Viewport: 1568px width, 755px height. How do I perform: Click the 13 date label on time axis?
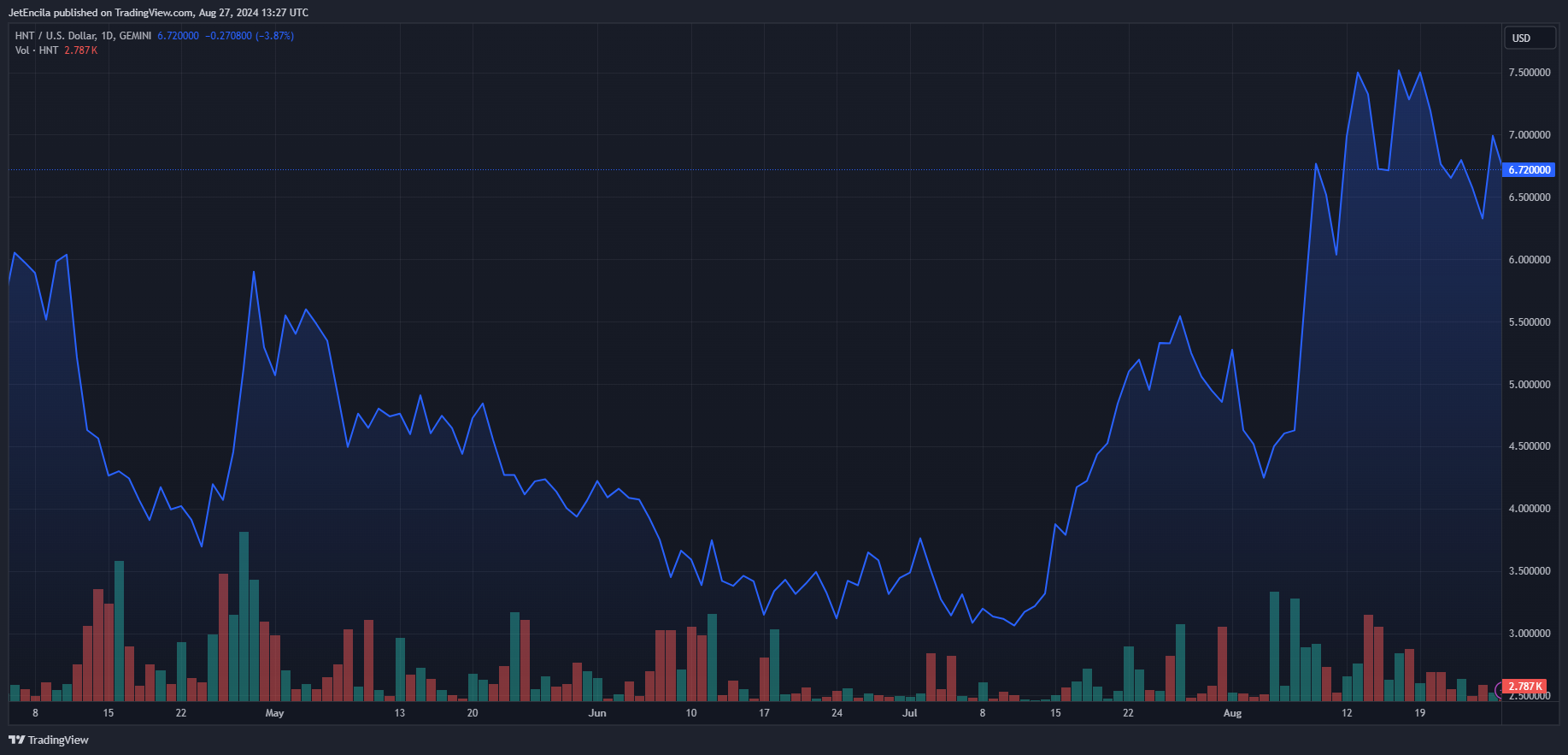pos(399,713)
